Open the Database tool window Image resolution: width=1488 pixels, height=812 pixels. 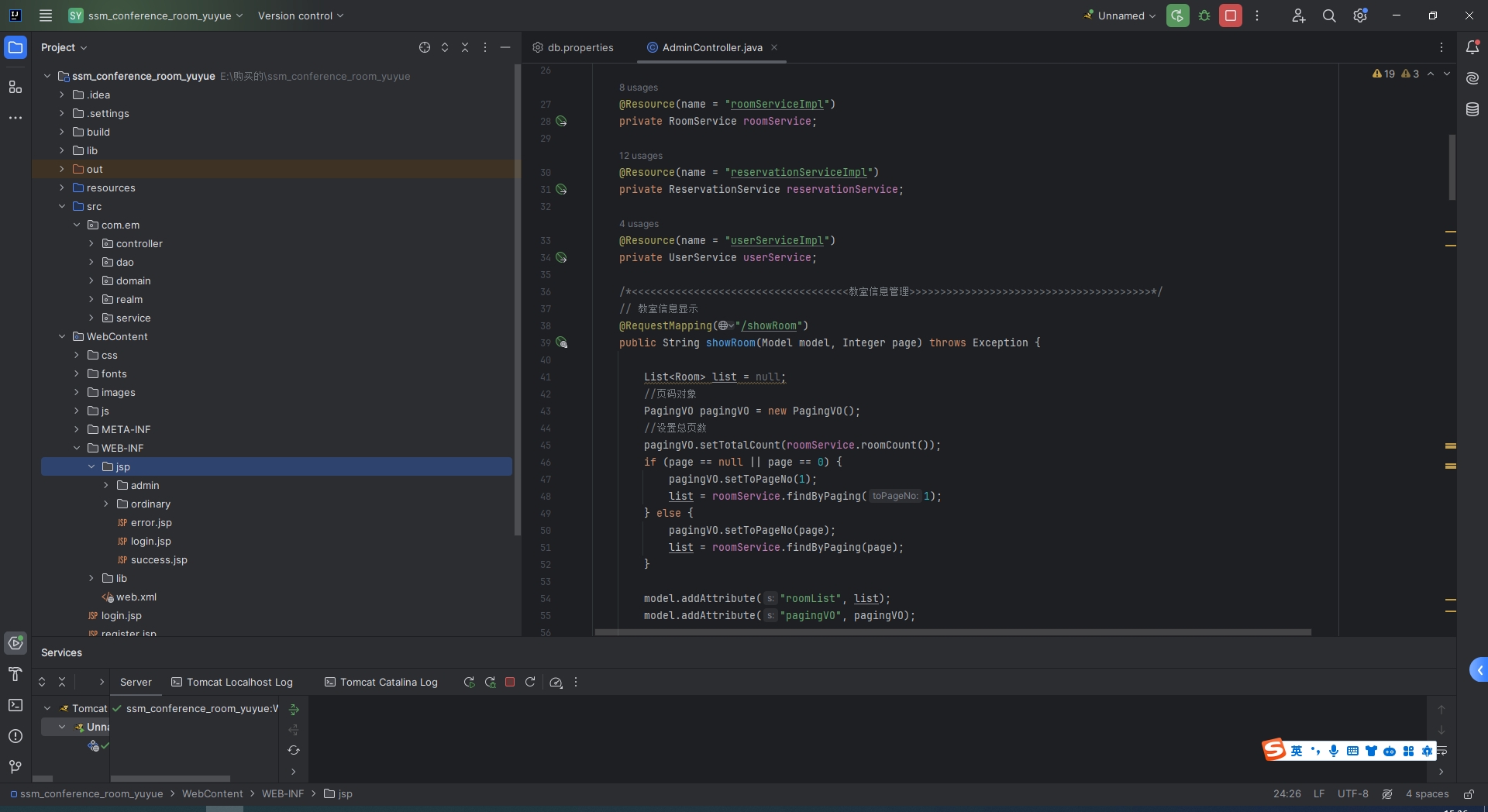[x=1472, y=109]
